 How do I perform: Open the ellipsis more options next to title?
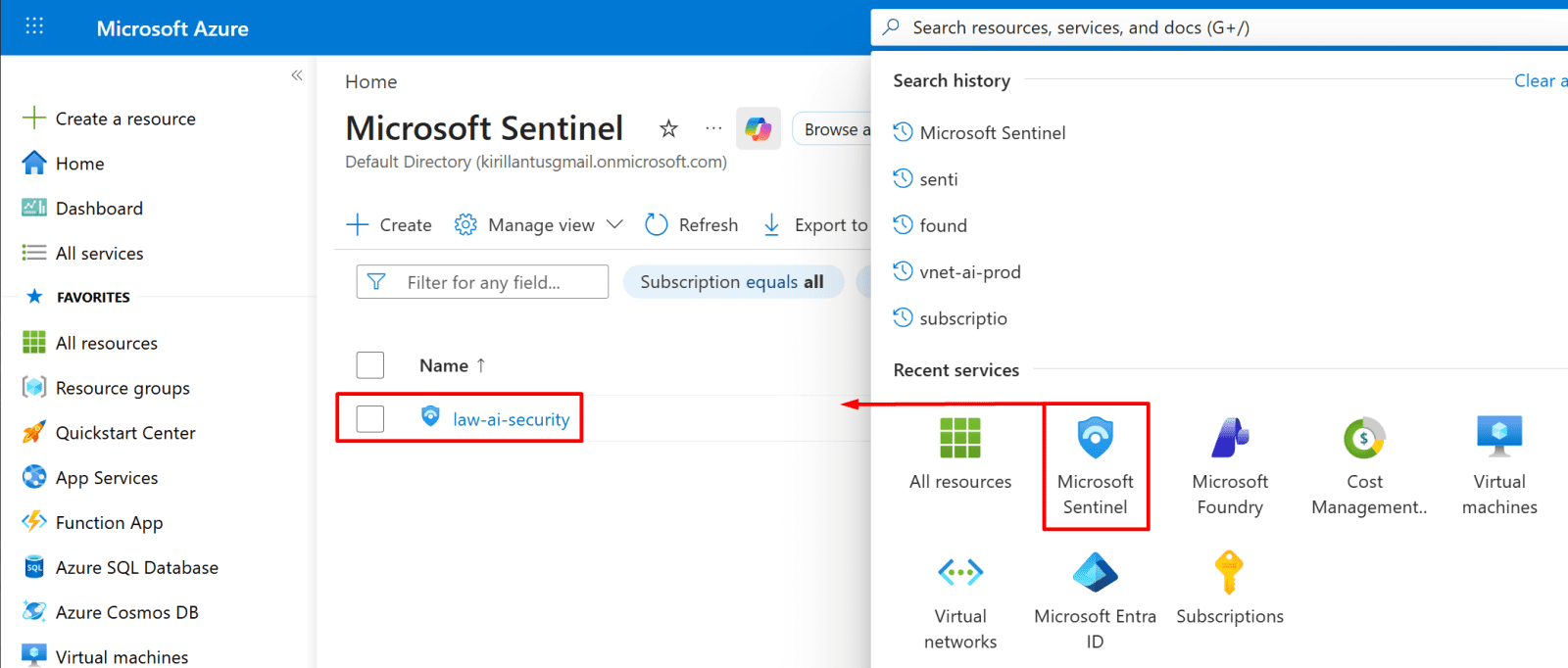pos(713,128)
